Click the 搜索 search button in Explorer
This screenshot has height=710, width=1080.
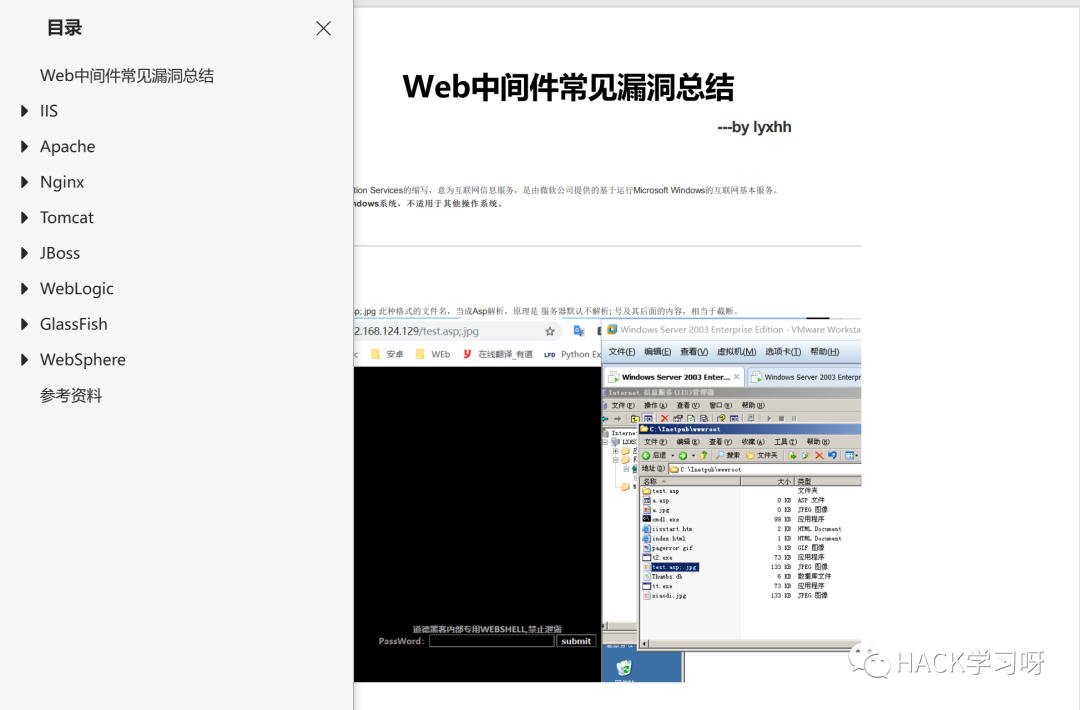(727, 455)
